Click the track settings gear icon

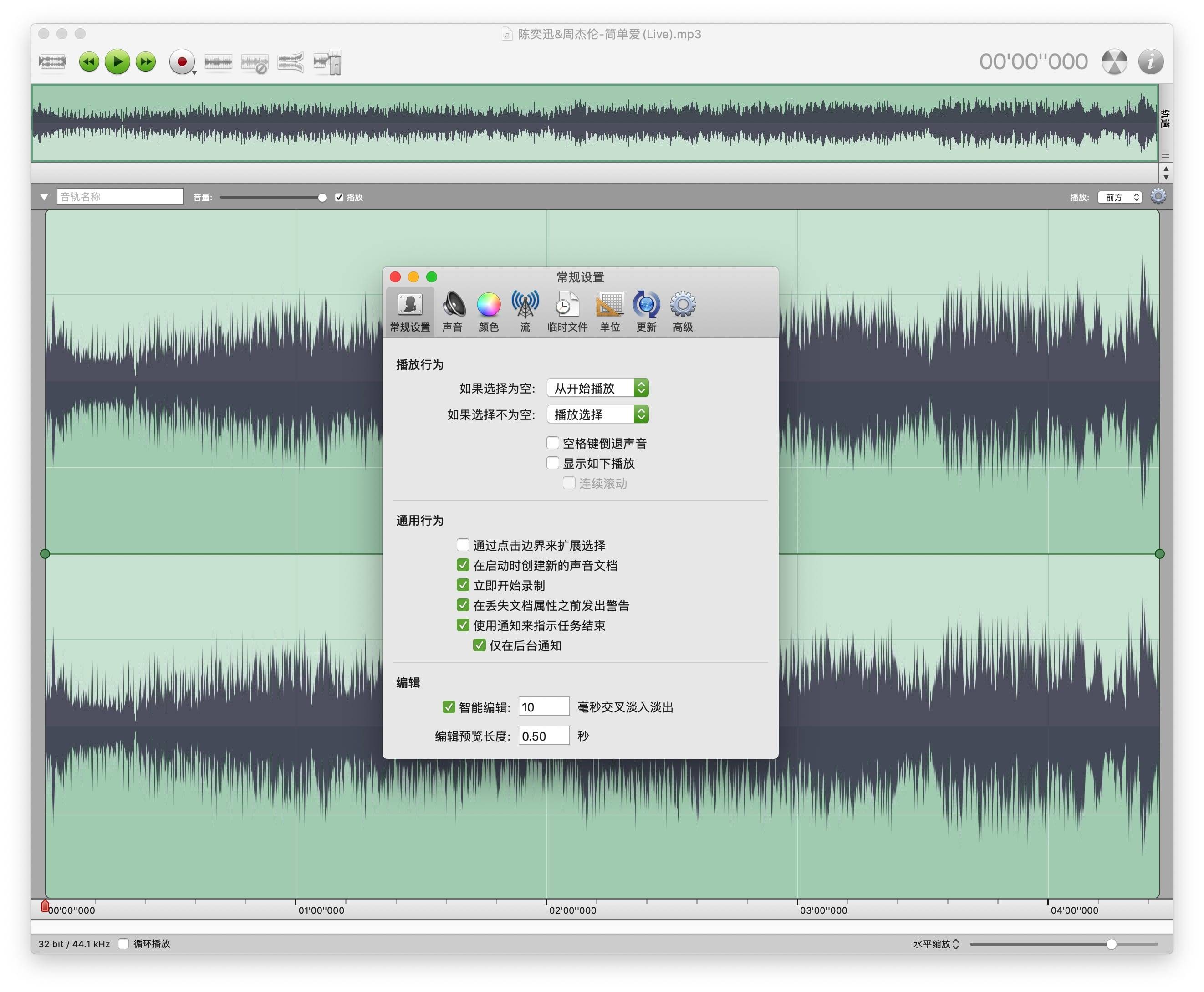pyautogui.click(x=1158, y=197)
